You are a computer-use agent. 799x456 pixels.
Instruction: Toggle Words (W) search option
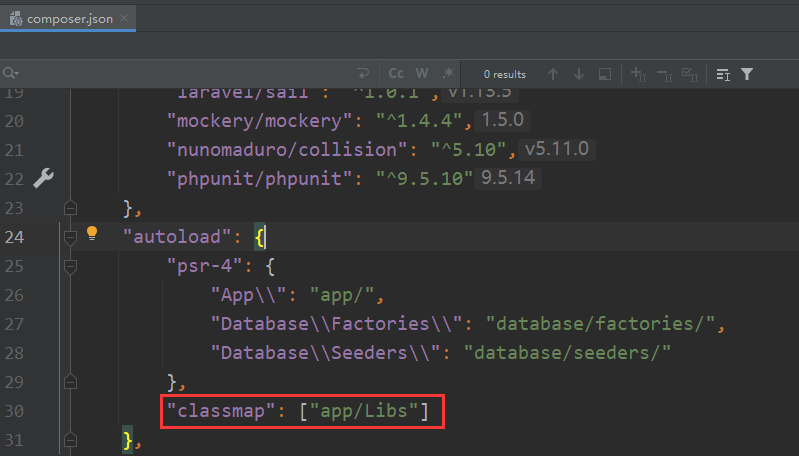point(421,74)
